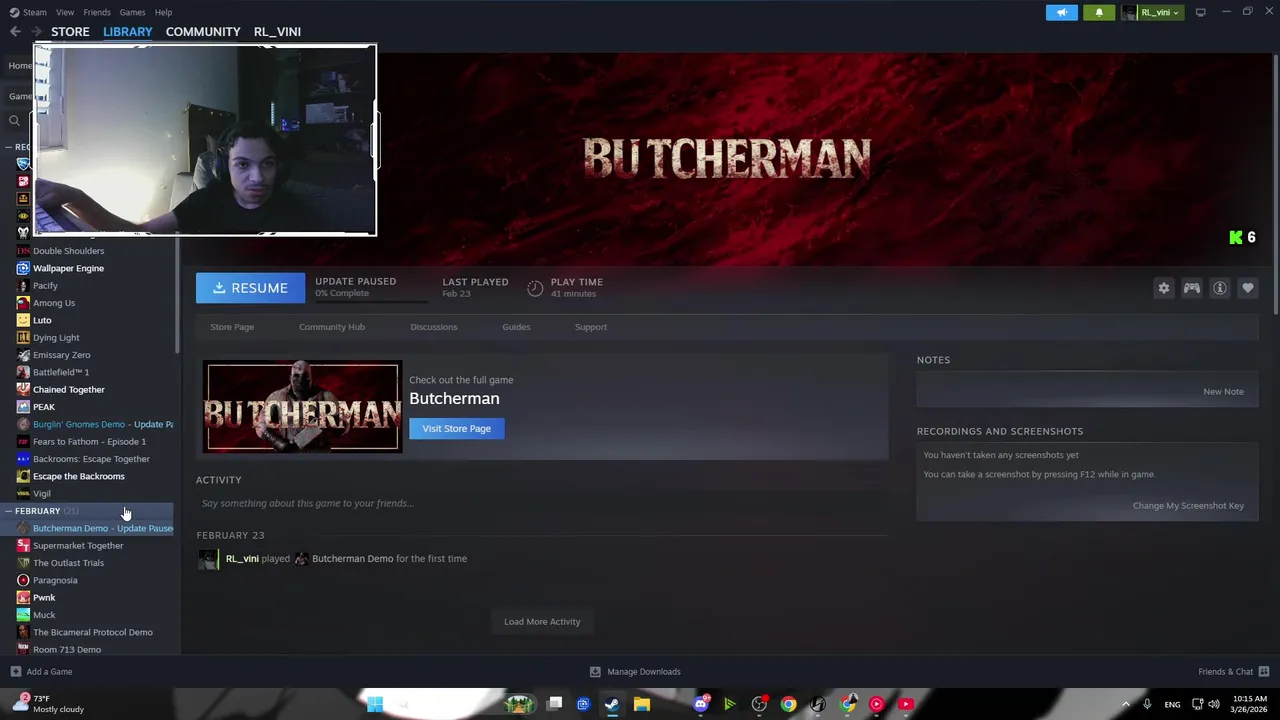
Task: Go back using the navigation arrow
Action: (x=15, y=31)
